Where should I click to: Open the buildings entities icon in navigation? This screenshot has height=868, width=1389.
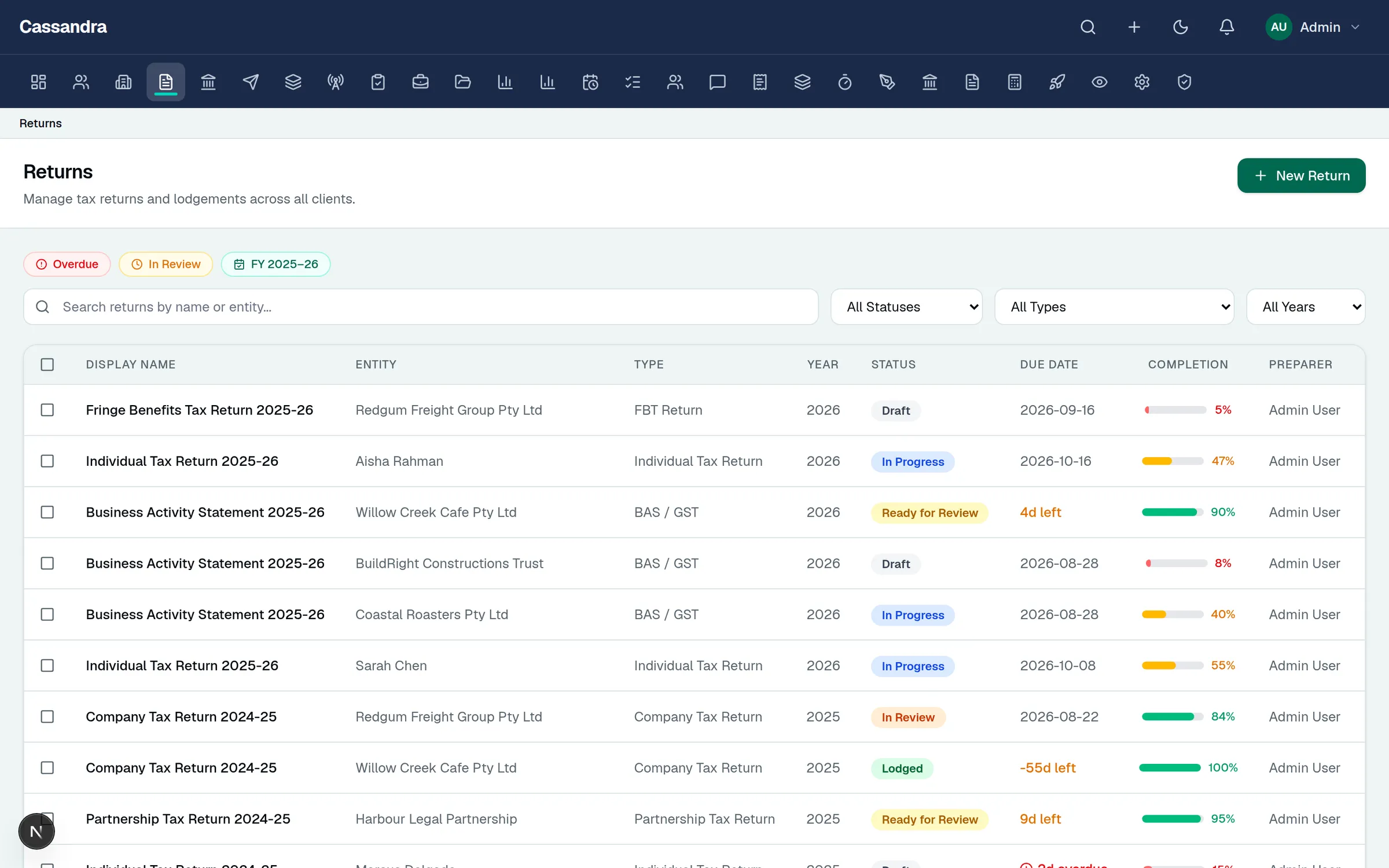tap(123, 82)
